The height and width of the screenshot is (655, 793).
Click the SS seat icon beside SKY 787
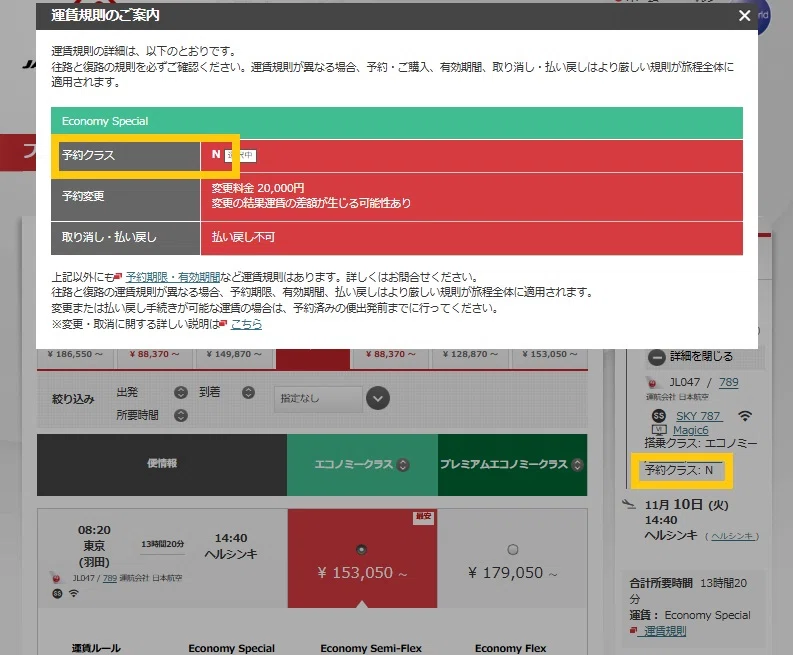coord(658,416)
